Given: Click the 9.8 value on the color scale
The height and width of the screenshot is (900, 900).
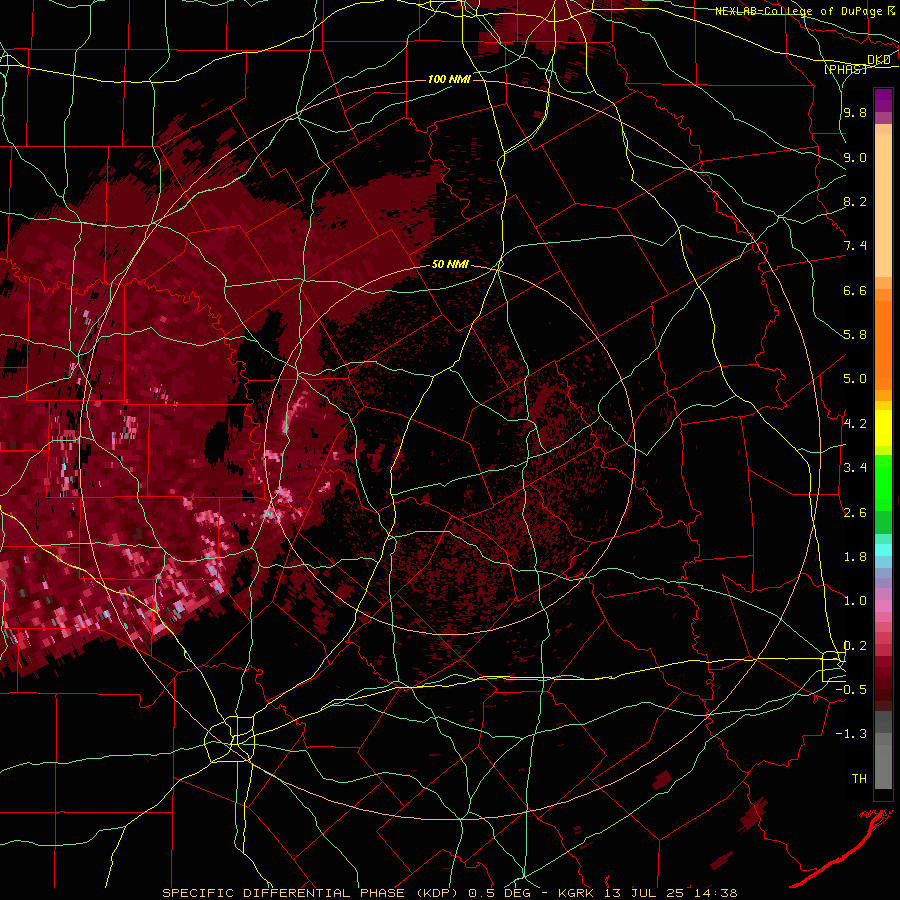Looking at the screenshot, I should tap(855, 112).
